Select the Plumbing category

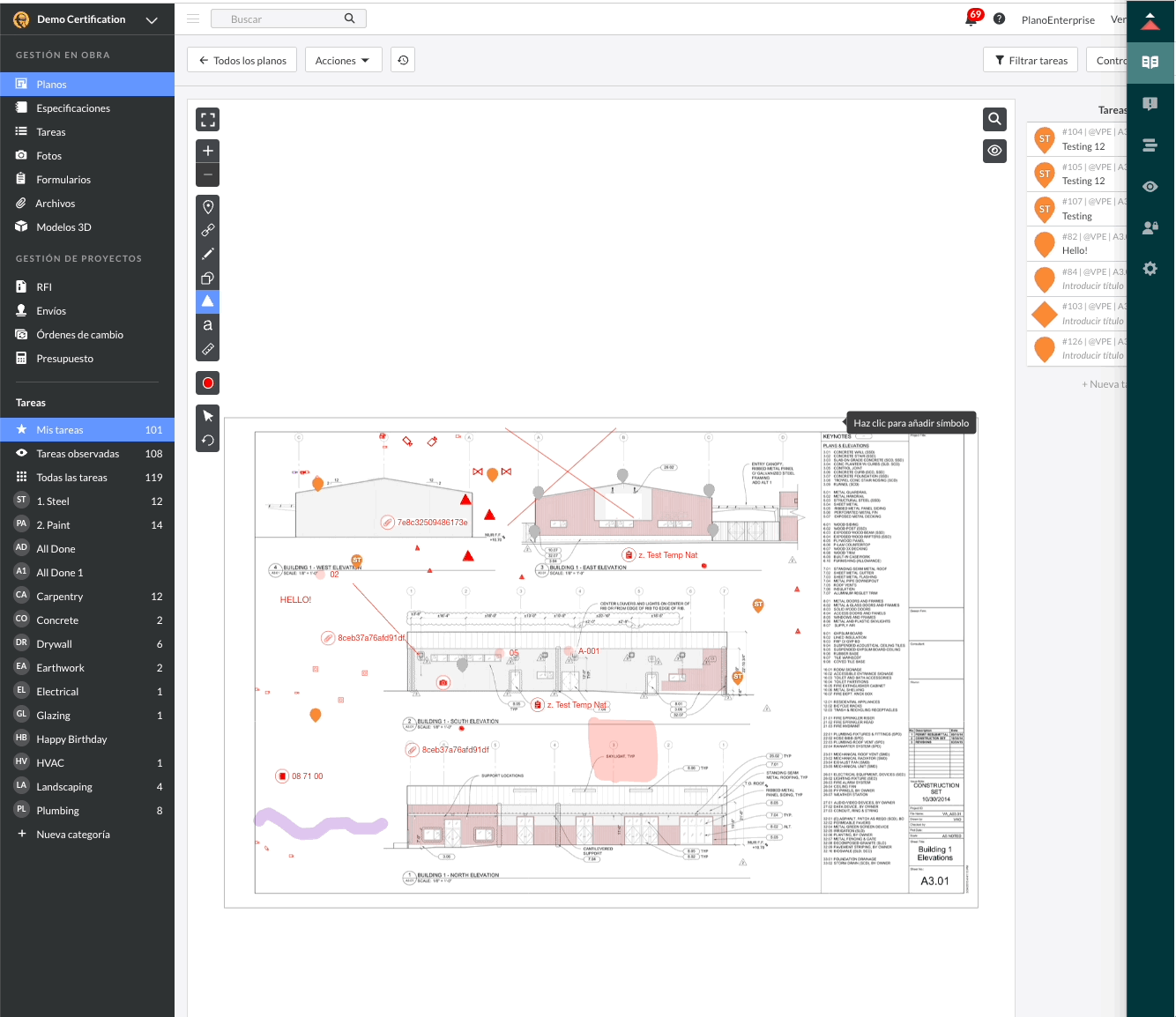[87, 811]
